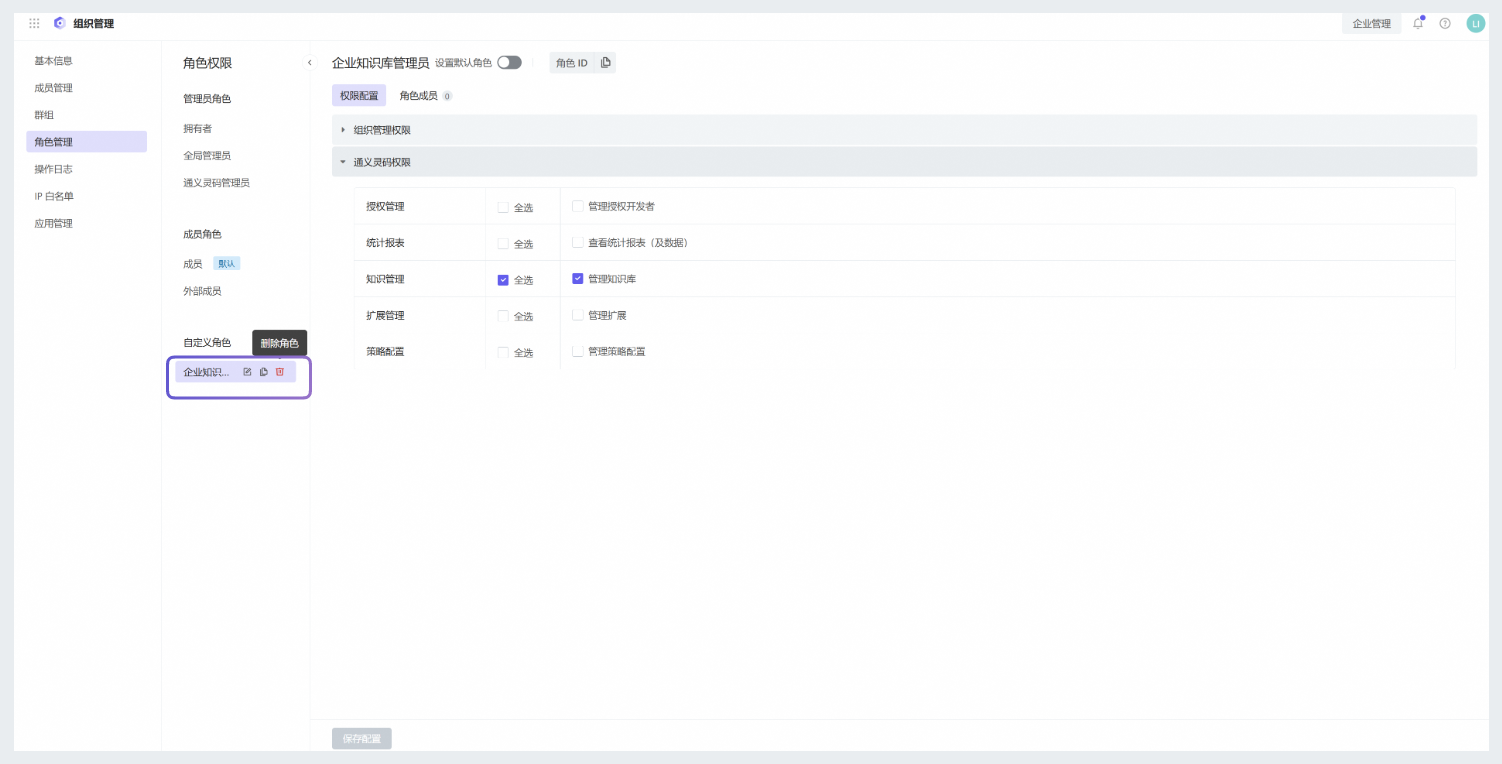Open the LI user avatar menu

[1476, 23]
